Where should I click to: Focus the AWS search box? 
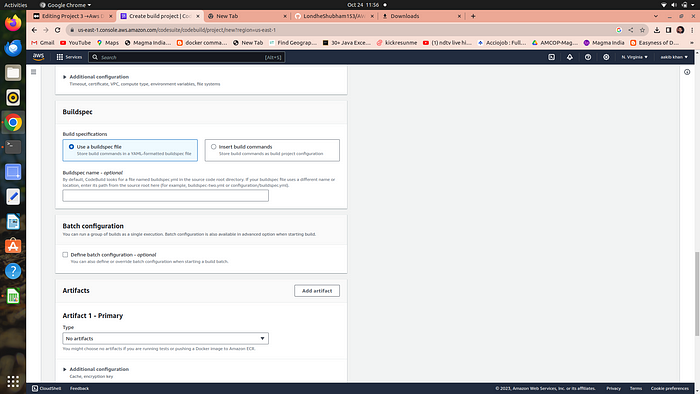187,57
